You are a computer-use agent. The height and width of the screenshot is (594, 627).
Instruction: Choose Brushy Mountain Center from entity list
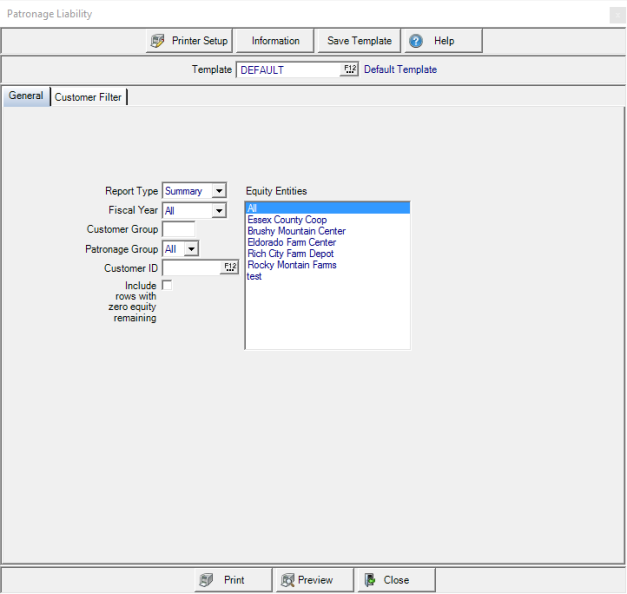click(296, 231)
